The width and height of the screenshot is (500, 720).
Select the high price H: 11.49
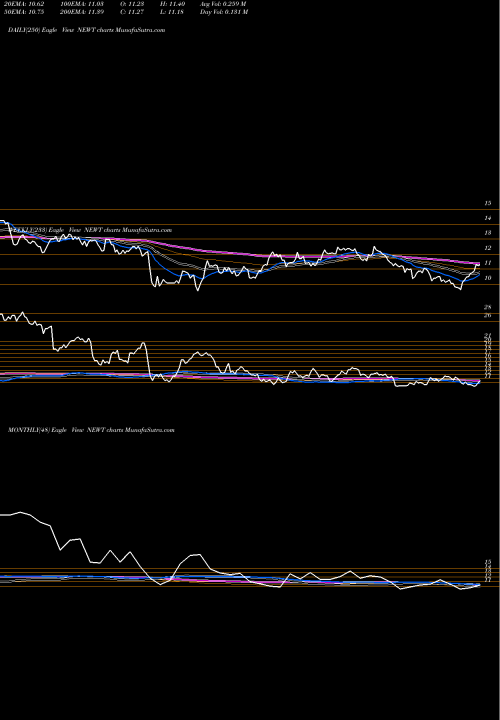(173, 4)
